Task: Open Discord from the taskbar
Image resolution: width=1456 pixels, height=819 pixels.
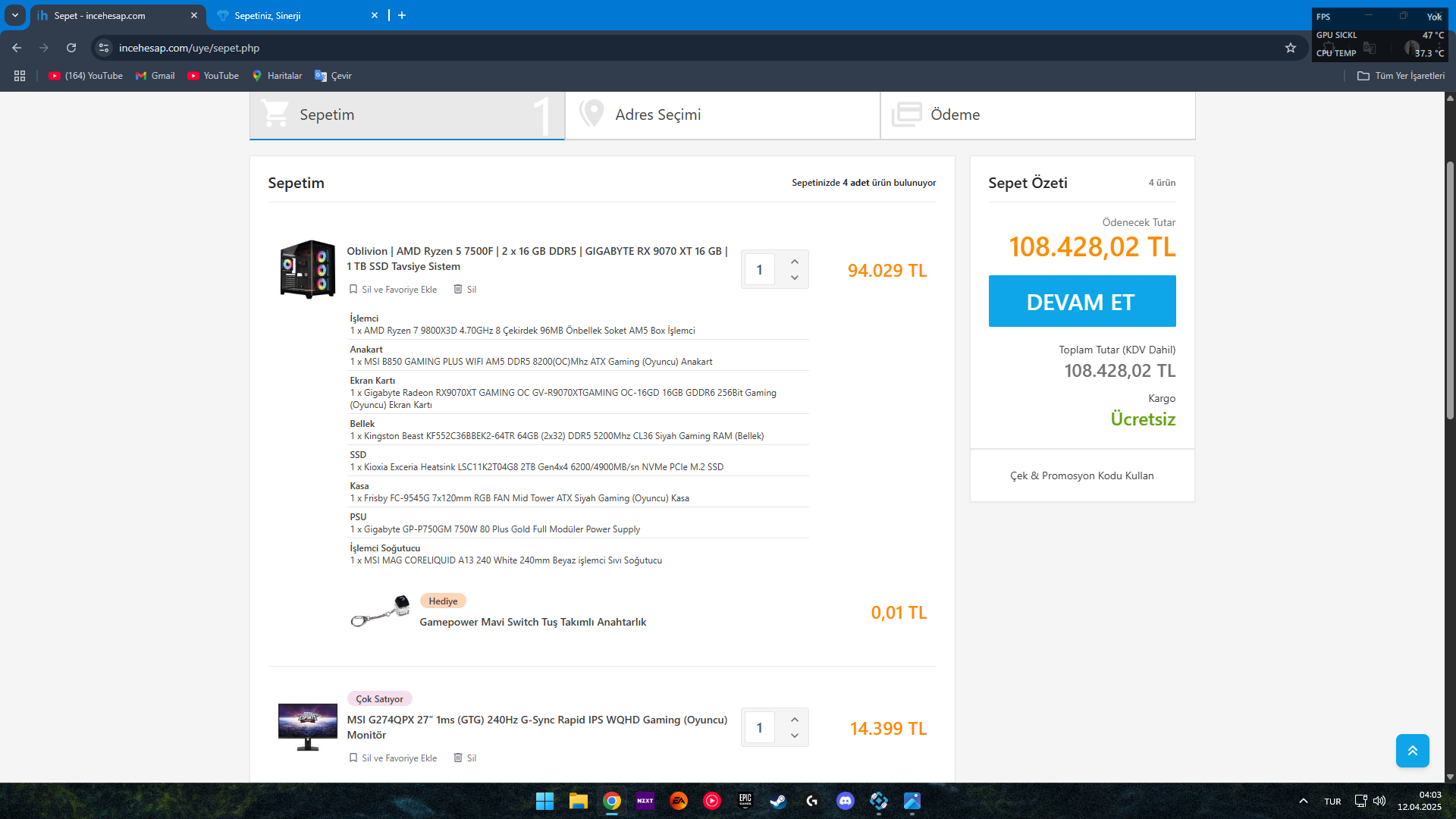Action: 845,801
